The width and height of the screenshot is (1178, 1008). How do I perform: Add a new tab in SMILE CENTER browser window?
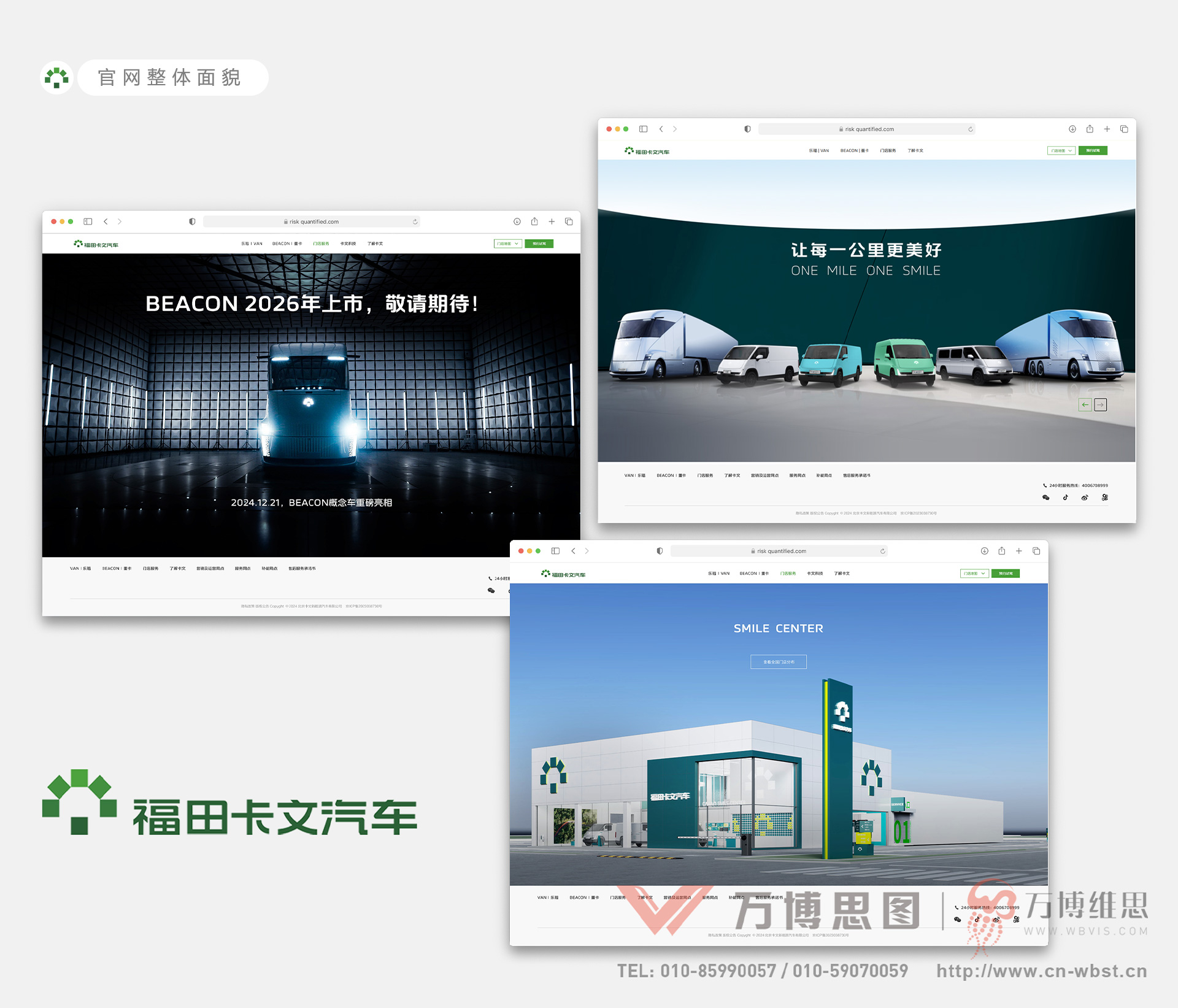point(1019,551)
